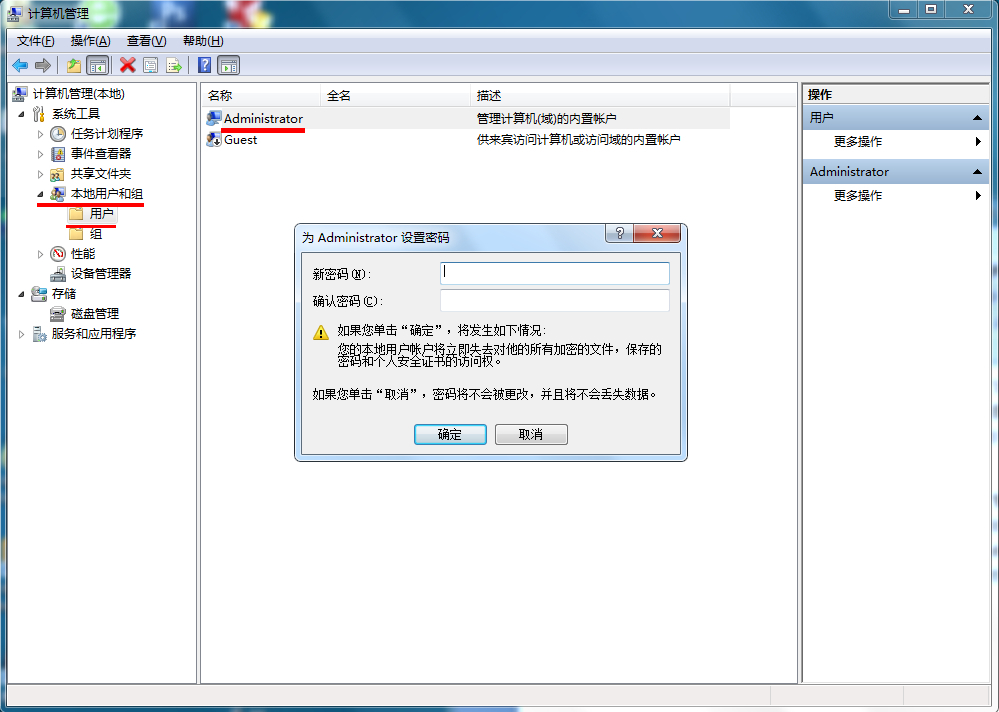Open the Properties toolbar icon
The image size is (999, 712).
pos(150,65)
